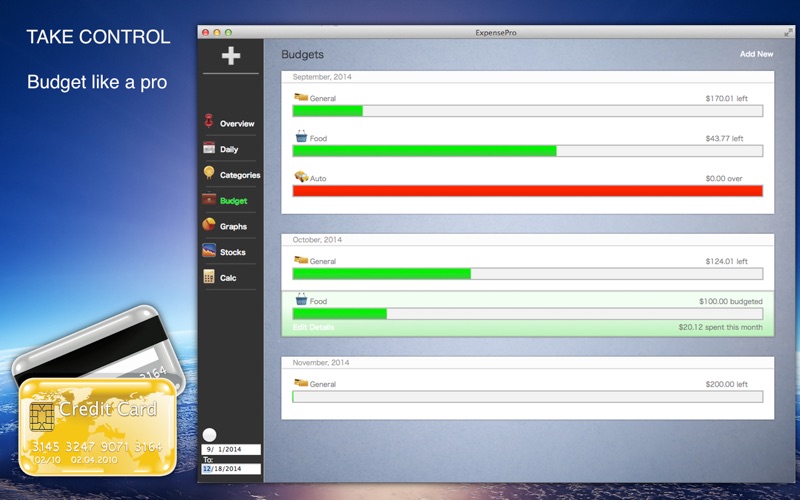Screen dimensions: 800x500
Task: Click the $170.01 left amount
Action: (727, 98)
